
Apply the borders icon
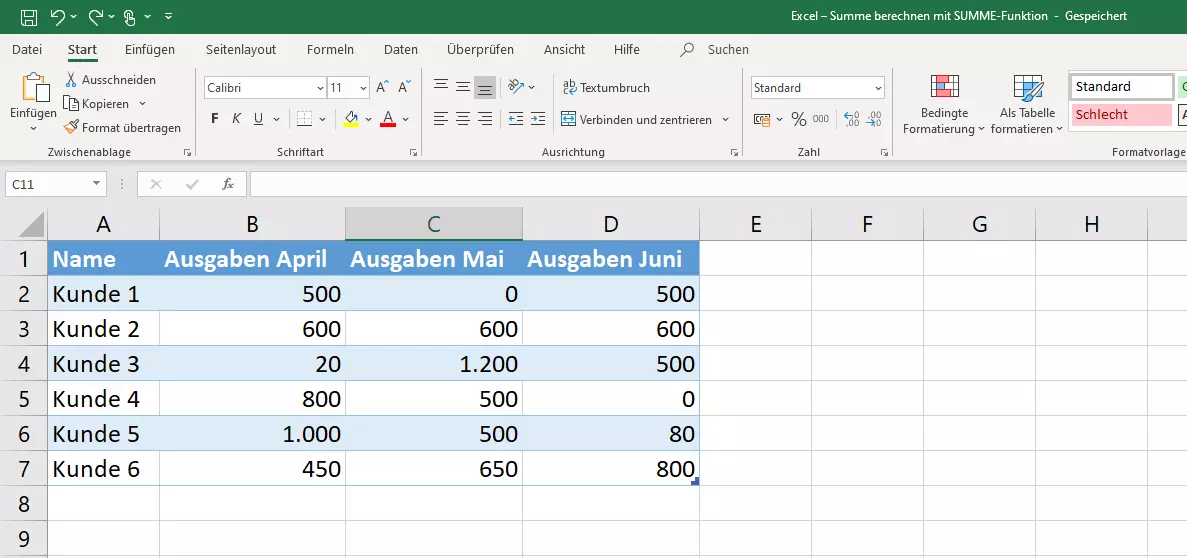304,119
